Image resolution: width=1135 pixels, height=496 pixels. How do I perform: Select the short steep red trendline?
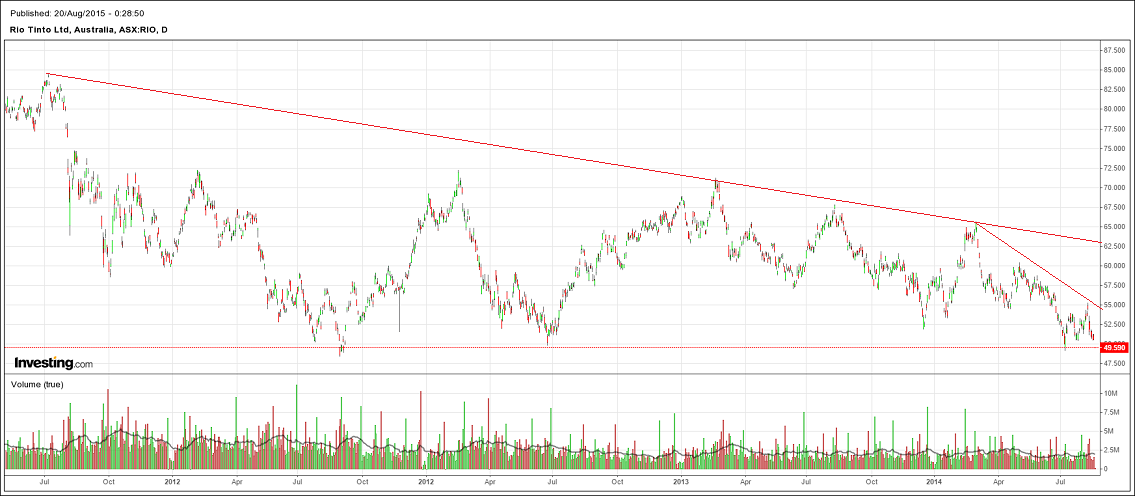tap(1040, 266)
